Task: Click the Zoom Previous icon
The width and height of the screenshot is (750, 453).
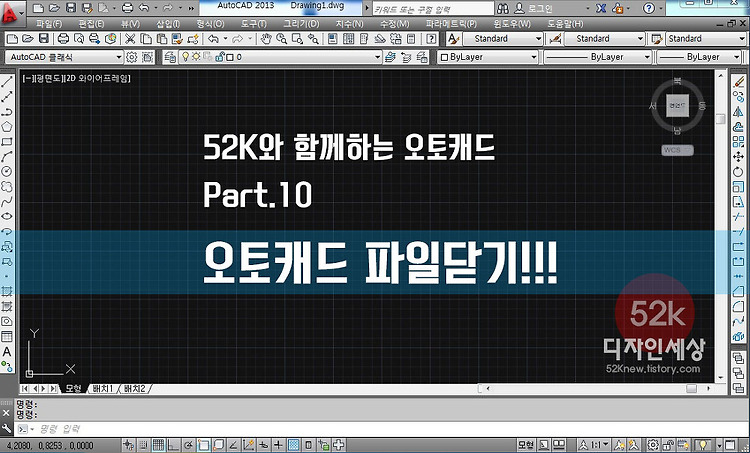Action: (313, 39)
